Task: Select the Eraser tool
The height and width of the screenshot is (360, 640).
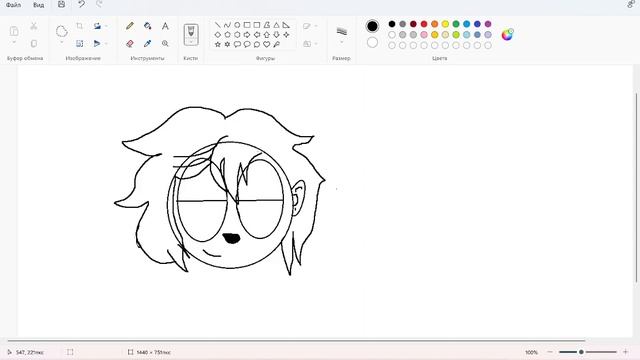Action: (x=130, y=43)
